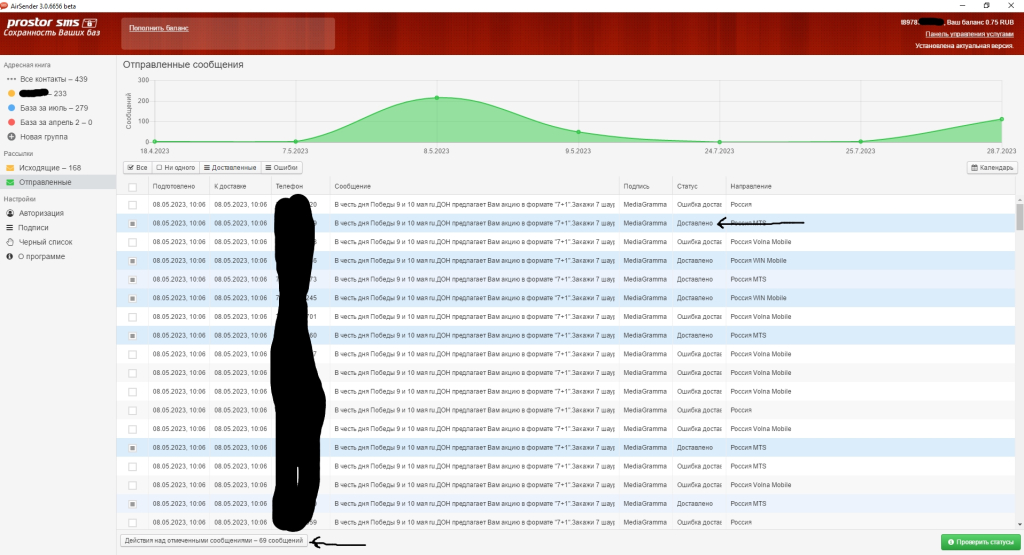Sort by the Направление column header
The width and height of the screenshot is (1024, 555).
750,187
